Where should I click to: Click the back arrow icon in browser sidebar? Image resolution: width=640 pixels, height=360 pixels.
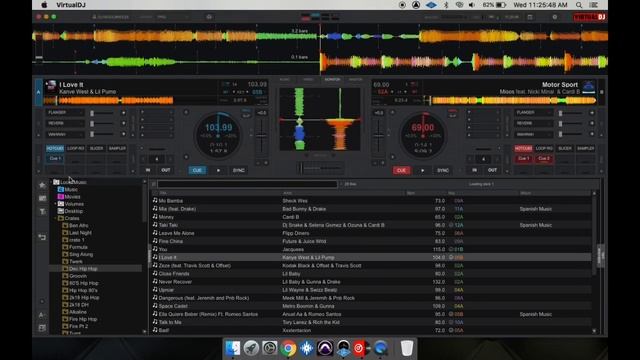pos(42,237)
